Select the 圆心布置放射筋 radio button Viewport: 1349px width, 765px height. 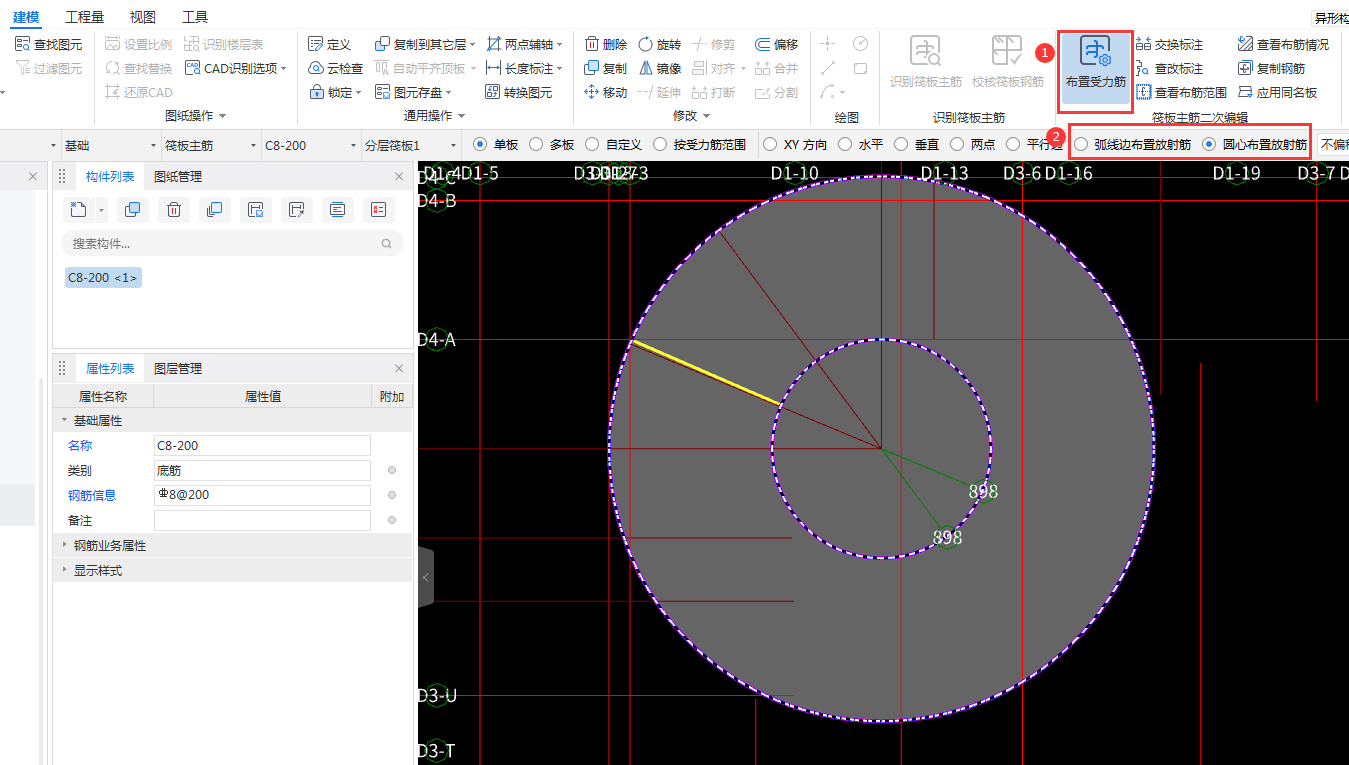pyautogui.click(x=1209, y=144)
